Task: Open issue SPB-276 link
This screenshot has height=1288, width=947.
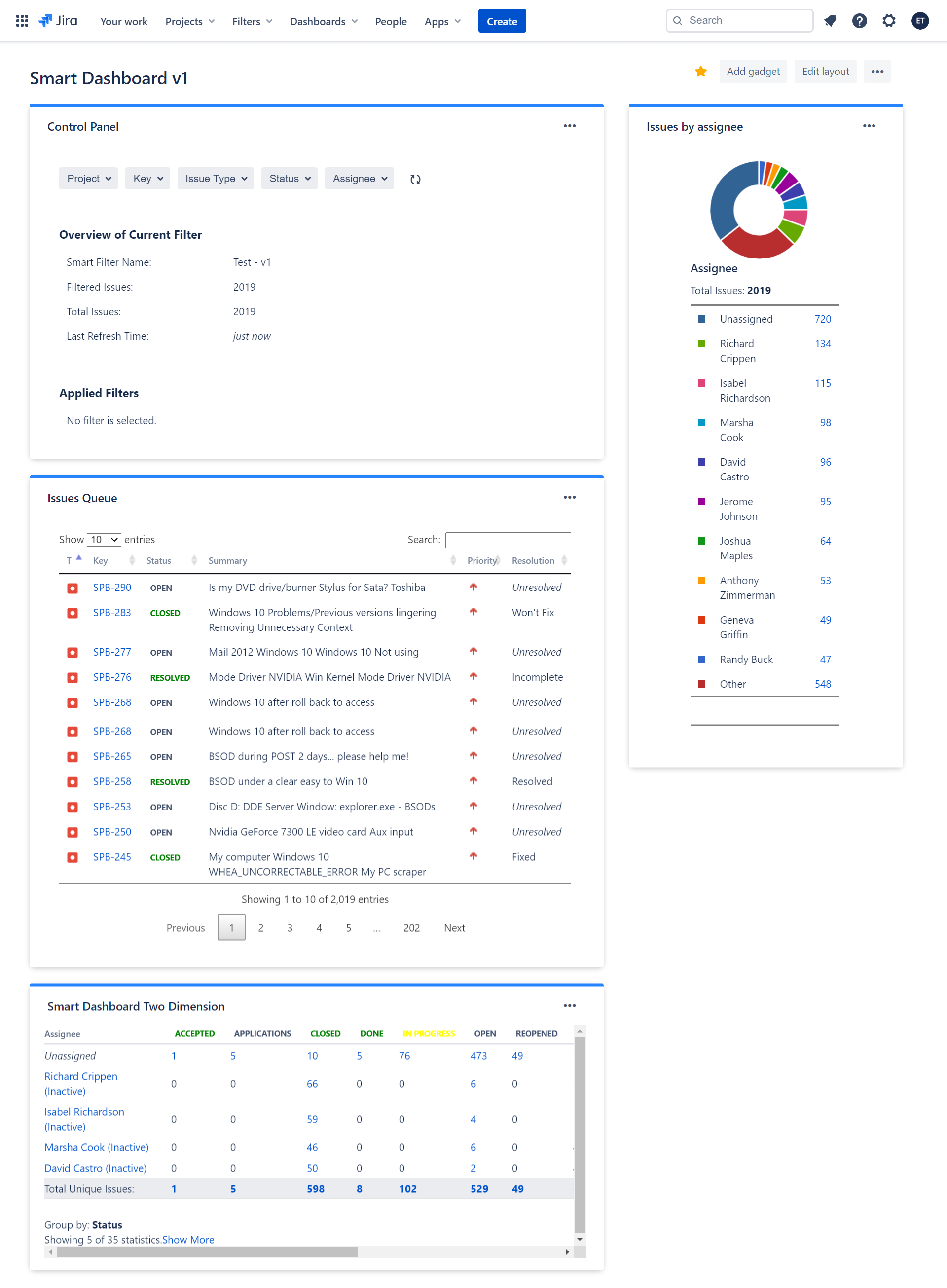Action: [x=112, y=677]
